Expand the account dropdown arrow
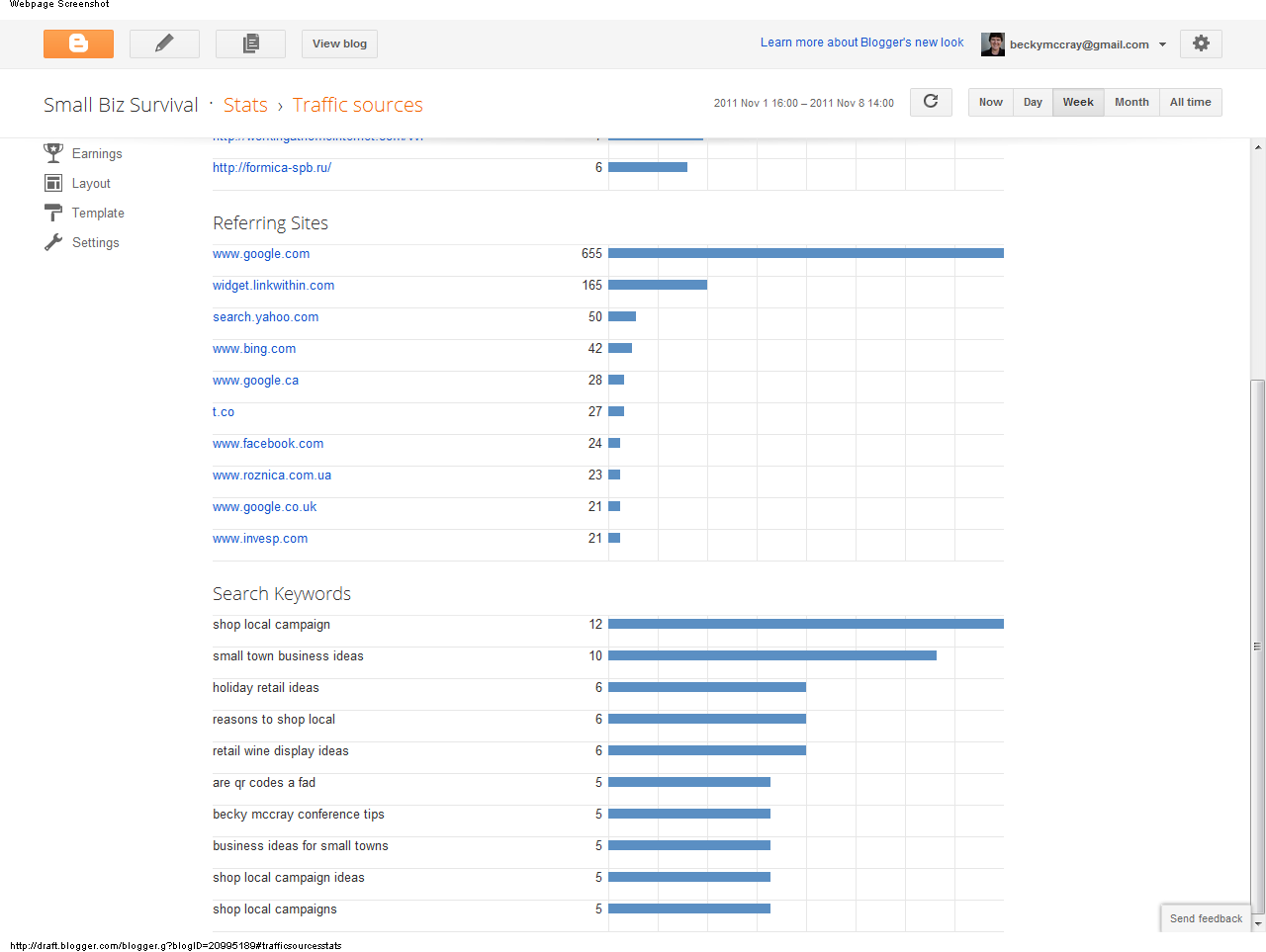 pos(1162,44)
